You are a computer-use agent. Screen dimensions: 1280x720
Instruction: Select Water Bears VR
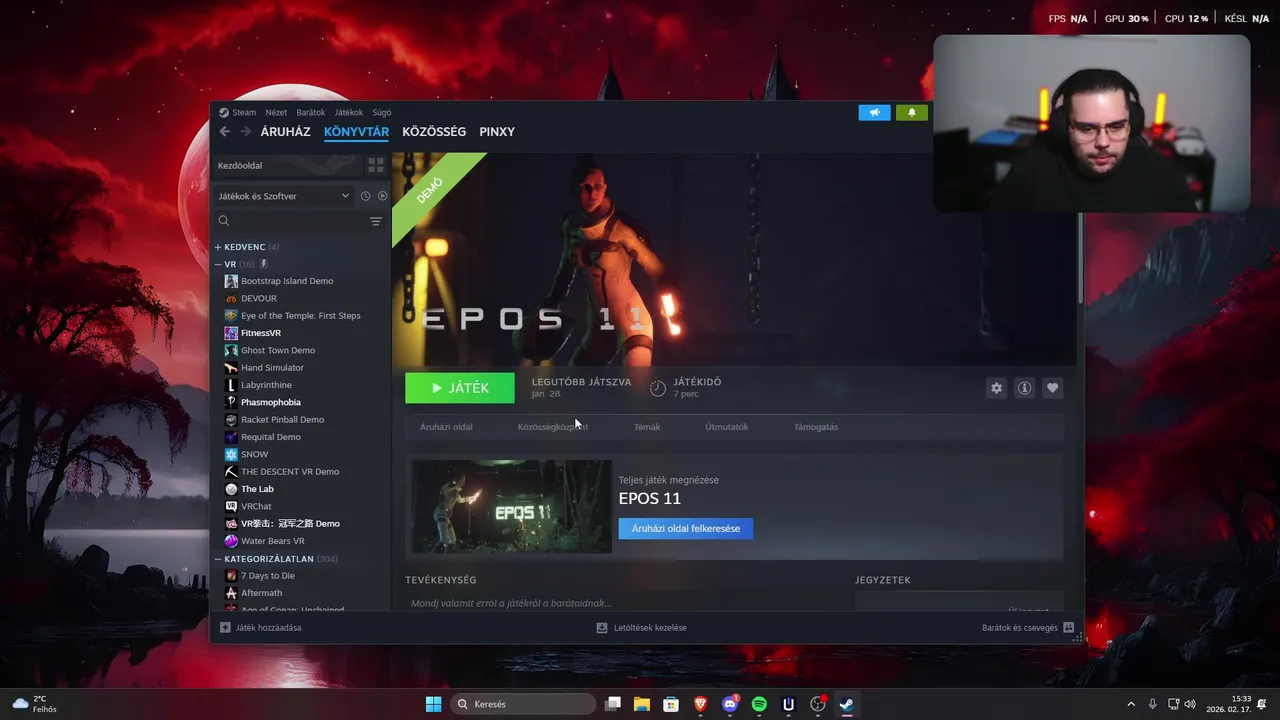coord(272,541)
